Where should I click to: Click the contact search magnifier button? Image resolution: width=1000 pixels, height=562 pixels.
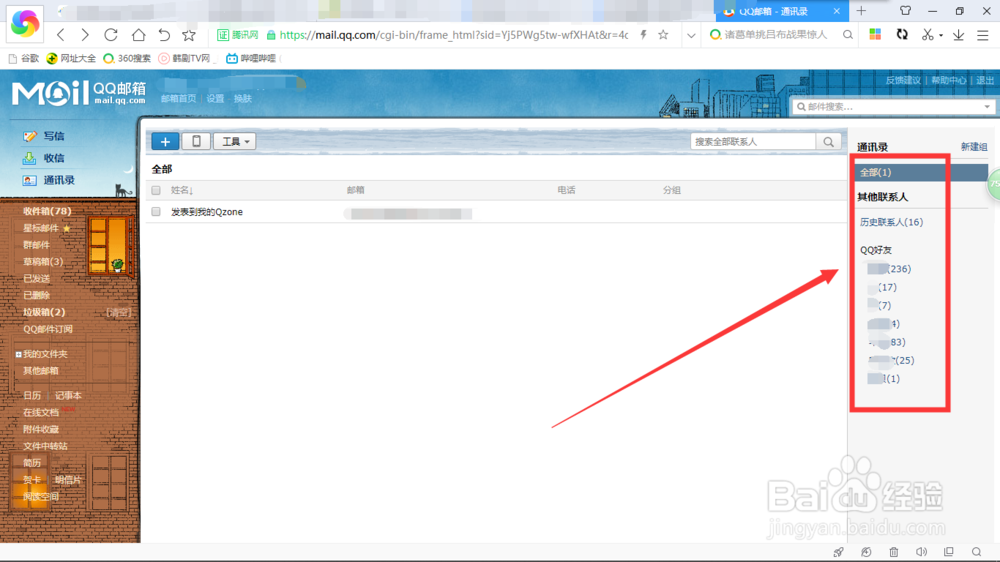pos(828,142)
